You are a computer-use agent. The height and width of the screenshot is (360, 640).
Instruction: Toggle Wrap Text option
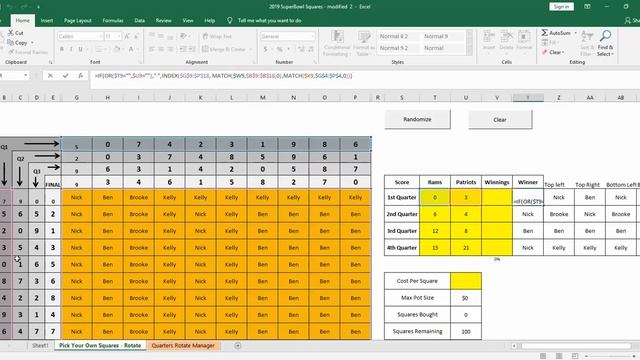(217, 36)
